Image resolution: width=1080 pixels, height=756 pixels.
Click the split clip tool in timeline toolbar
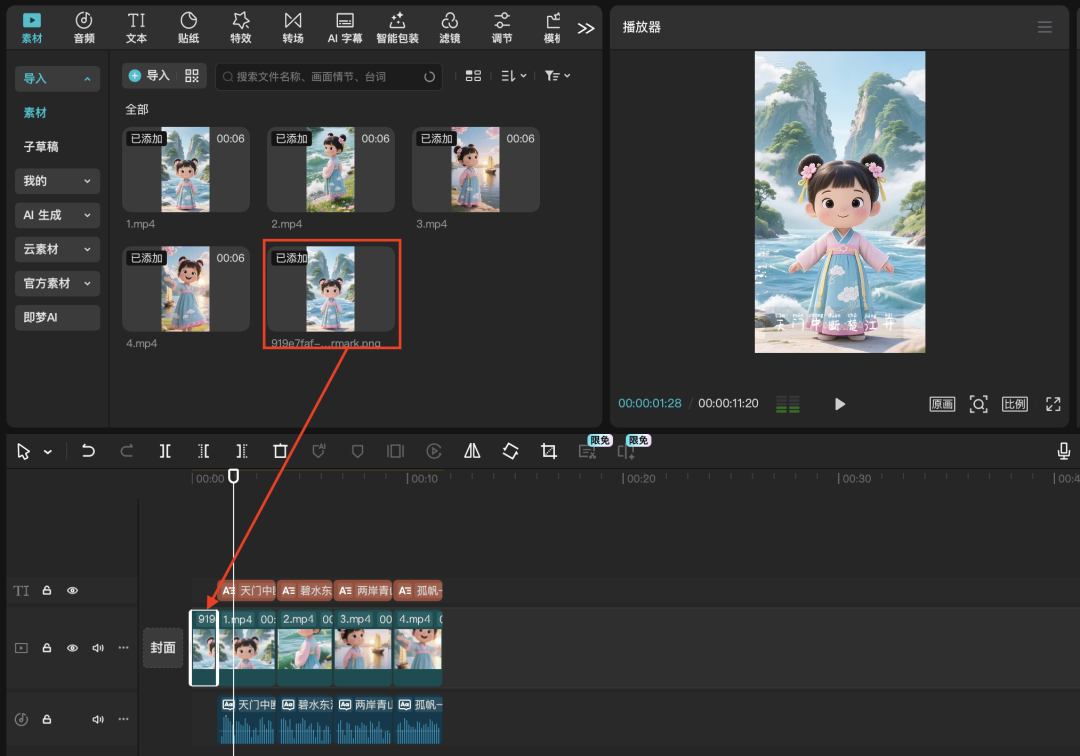tap(165, 451)
